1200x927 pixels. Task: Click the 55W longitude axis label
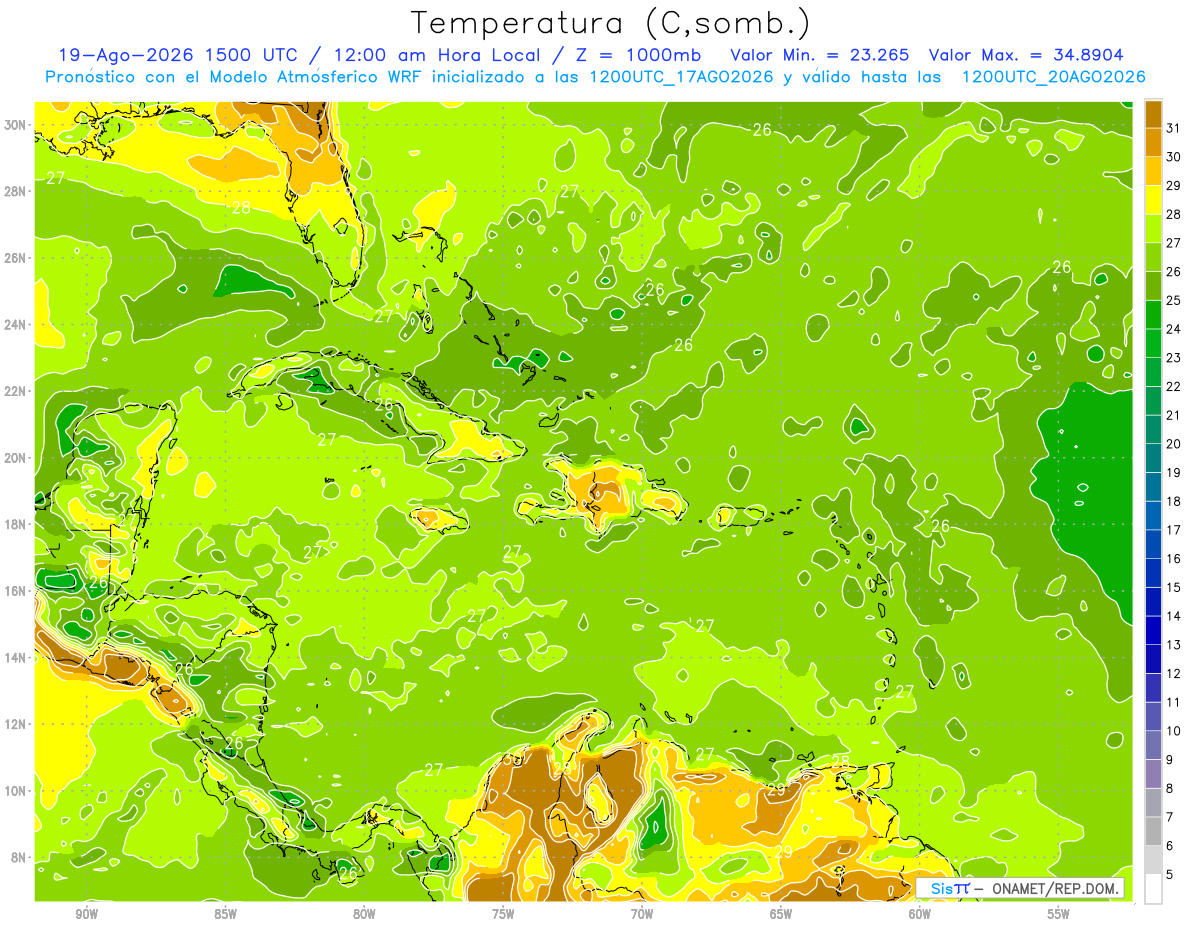point(1059,914)
